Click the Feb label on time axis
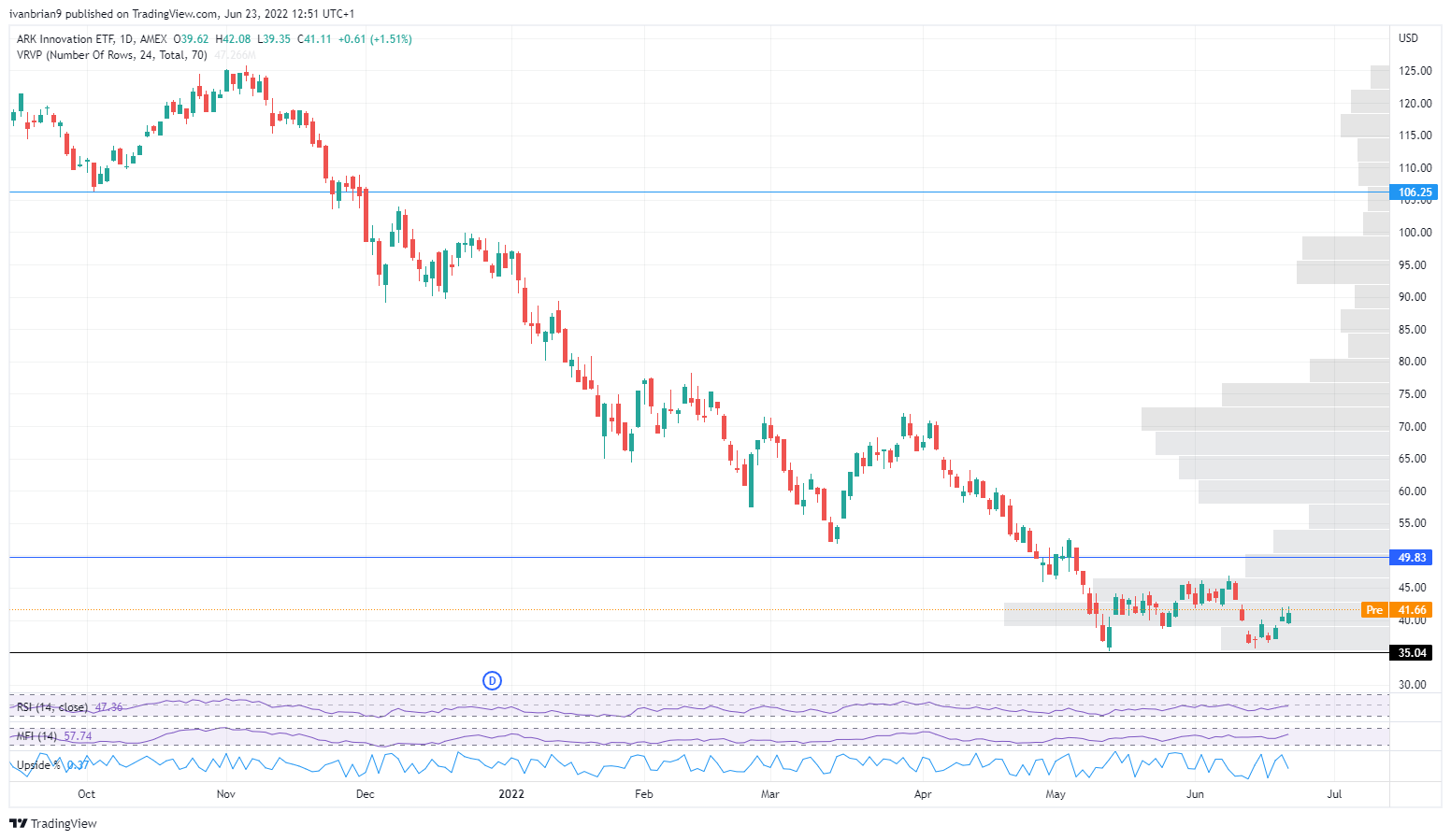The height and width of the screenshot is (840, 1451). pyautogui.click(x=643, y=794)
